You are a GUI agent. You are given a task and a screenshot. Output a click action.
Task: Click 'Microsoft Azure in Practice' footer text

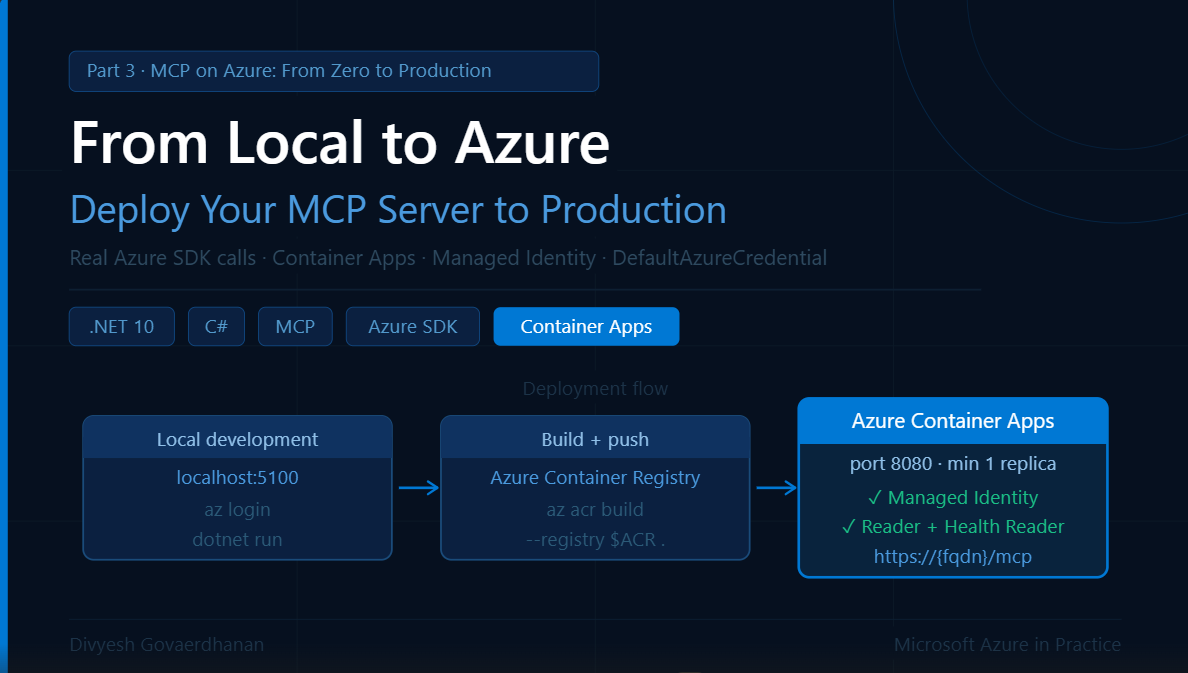click(x=1008, y=645)
